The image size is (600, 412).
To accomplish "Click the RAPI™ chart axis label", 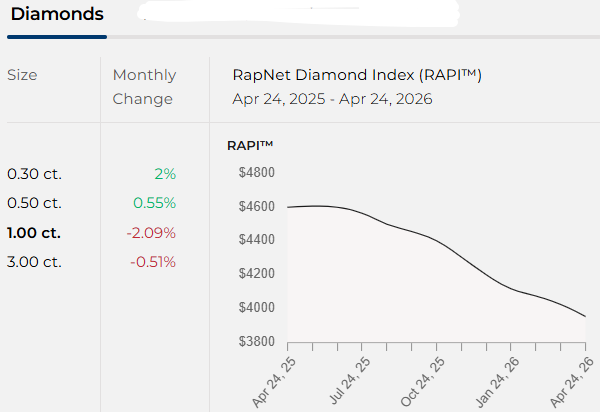I will (250, 146).
